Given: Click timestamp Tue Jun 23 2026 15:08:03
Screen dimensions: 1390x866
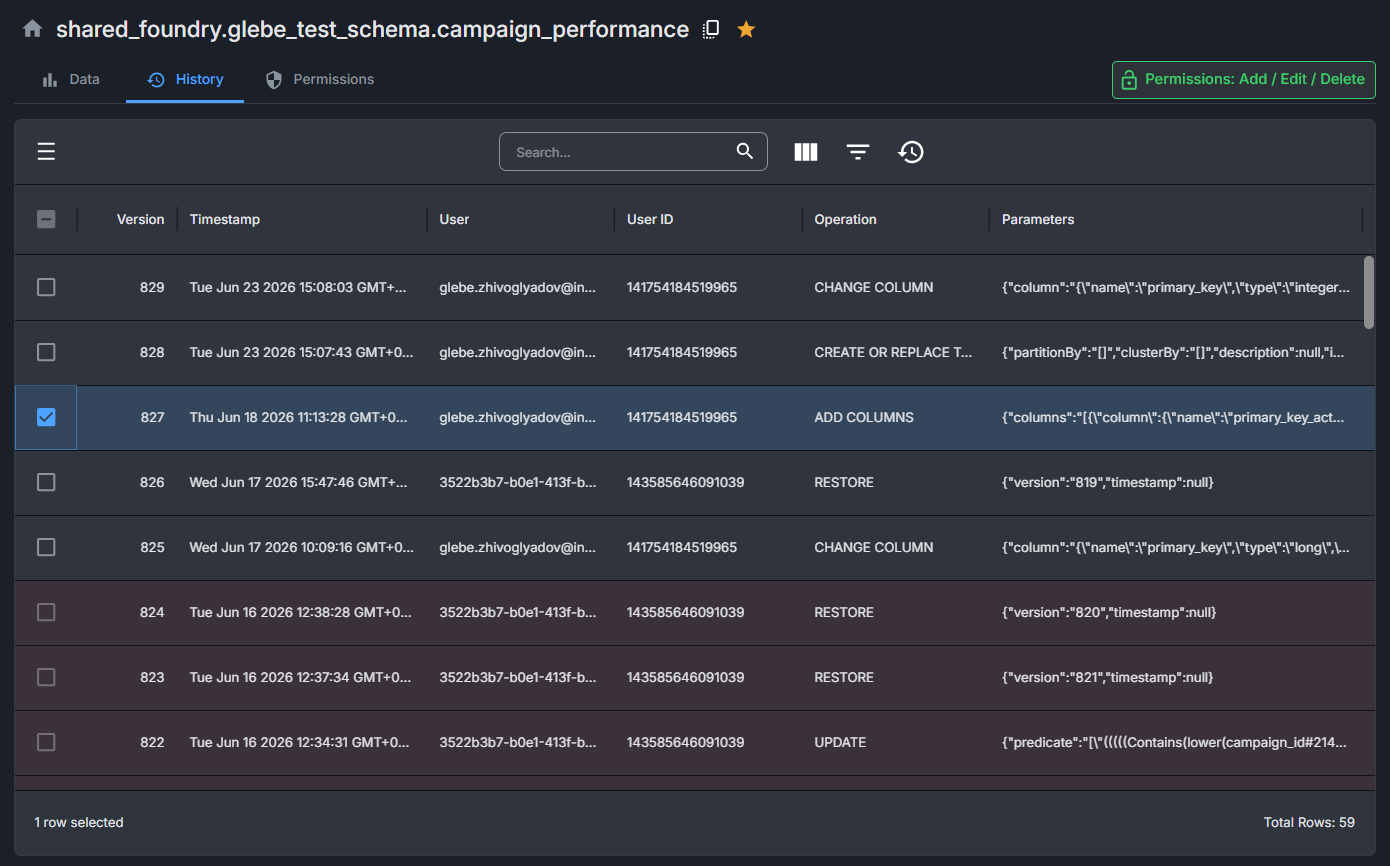Looking at the screenshot, I should click(x=298, y=287).
